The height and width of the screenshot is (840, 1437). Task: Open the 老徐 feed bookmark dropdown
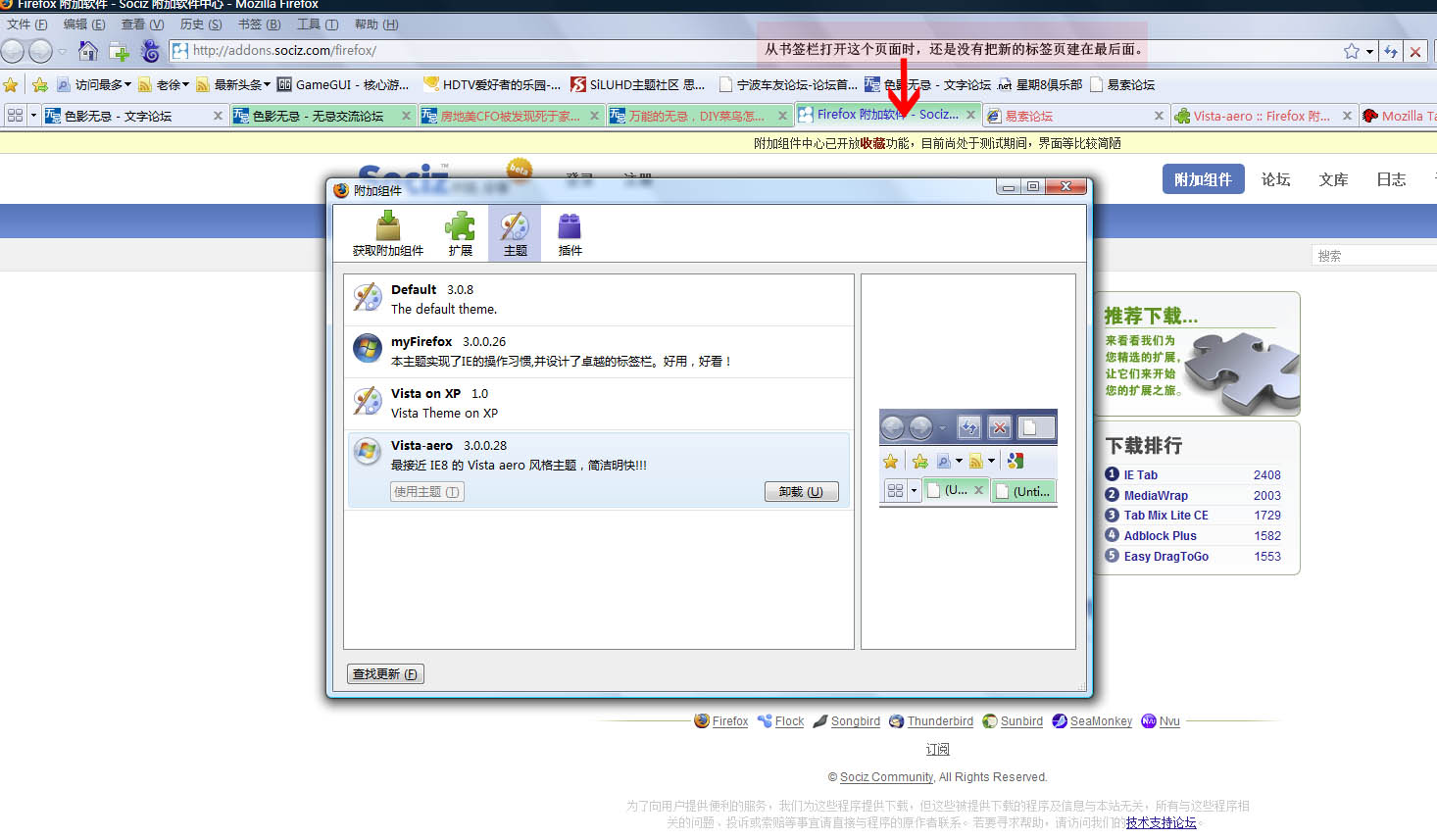(164, 85)
